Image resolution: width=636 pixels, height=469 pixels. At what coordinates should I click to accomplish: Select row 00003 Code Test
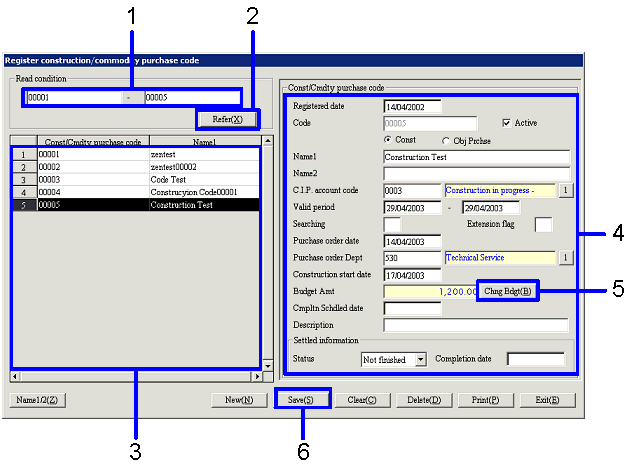(x=150, y=179)
